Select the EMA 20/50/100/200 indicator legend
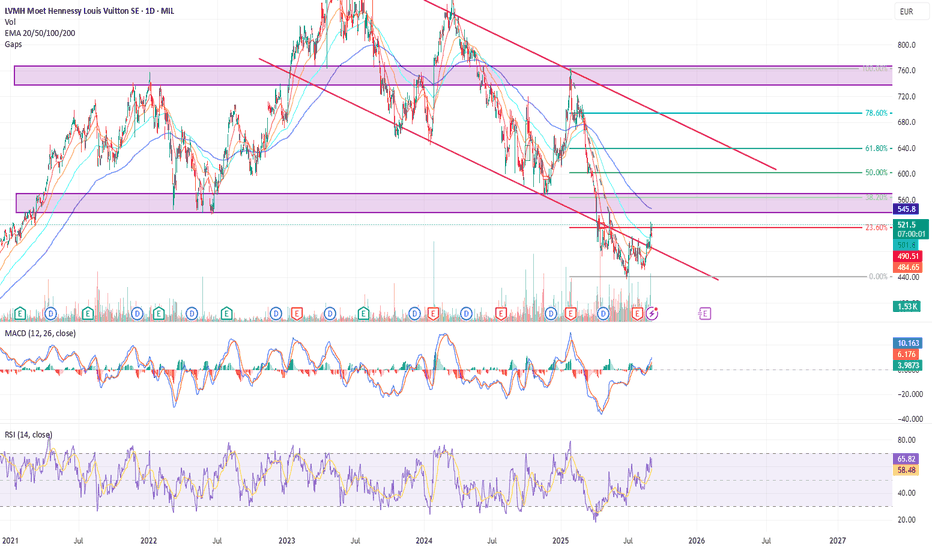Image resolution: width=932 pixels, height=550 pixels. 40,33
